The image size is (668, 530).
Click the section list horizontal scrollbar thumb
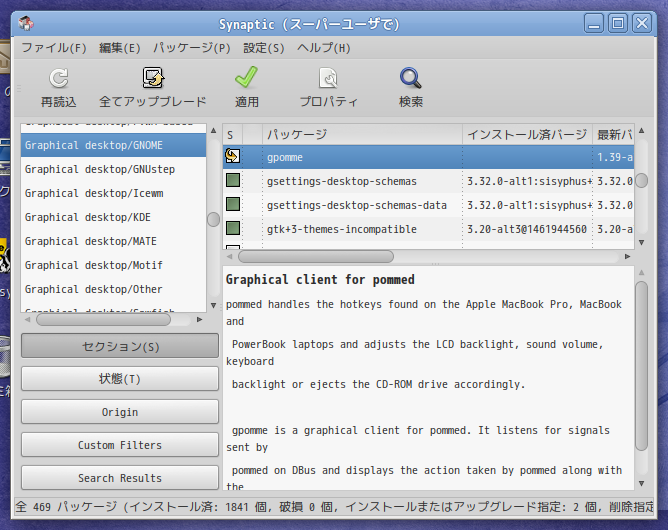[104, 320]
